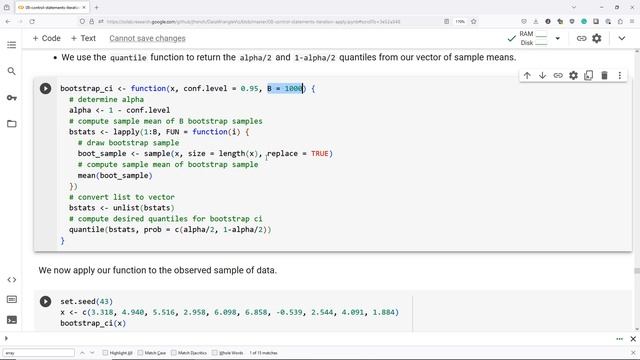
Task: Open editor settings for this cell
Action: 573,76
